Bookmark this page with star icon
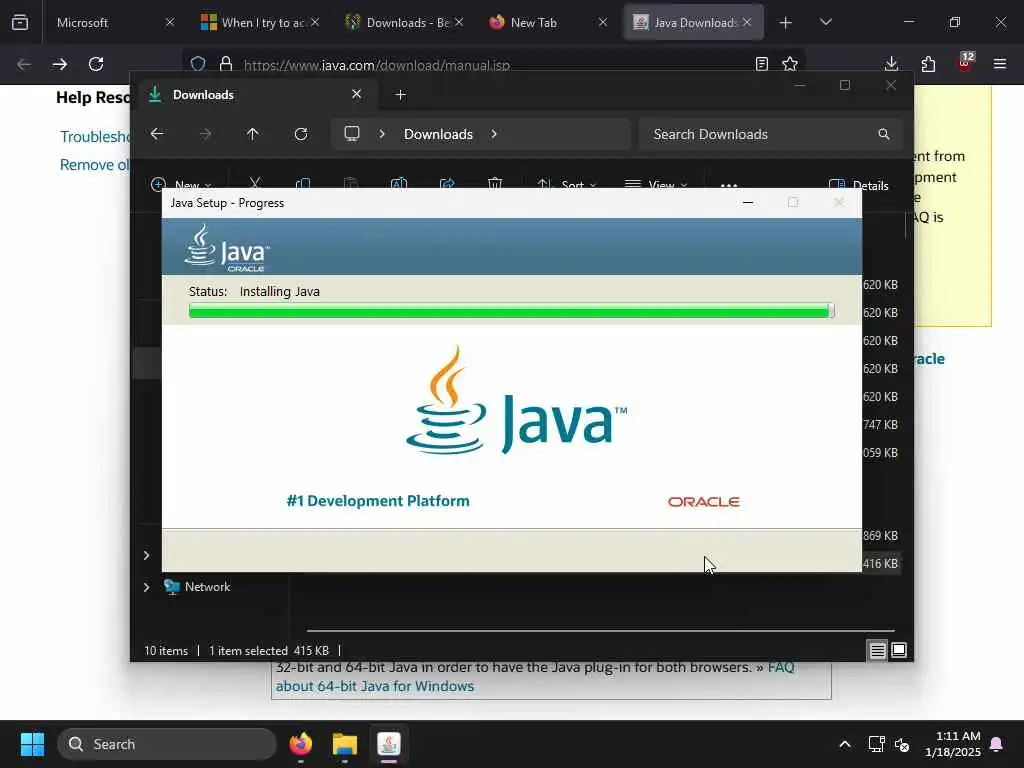1024x768 pixels. pos(790,64)
